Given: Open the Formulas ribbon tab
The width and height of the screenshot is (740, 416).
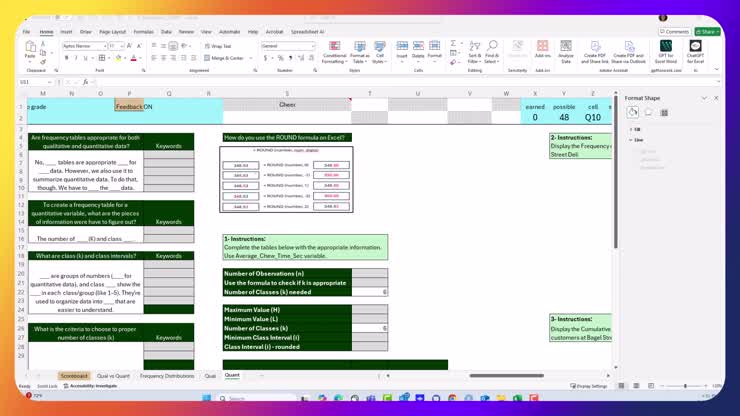Looking at the screenshot, I should point(143,32).
